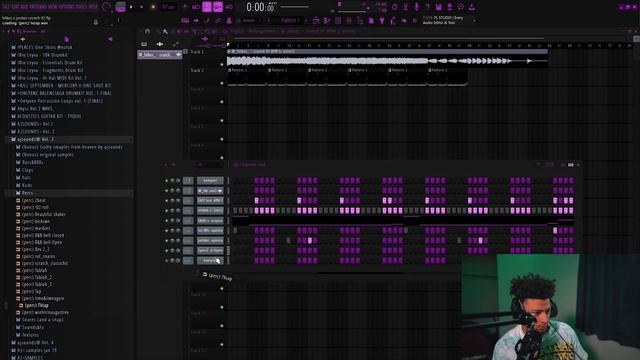Open the Channel rack menu title
Image resolution: width=640 pixels, height=360 pixels.
[x=251, y=165]
